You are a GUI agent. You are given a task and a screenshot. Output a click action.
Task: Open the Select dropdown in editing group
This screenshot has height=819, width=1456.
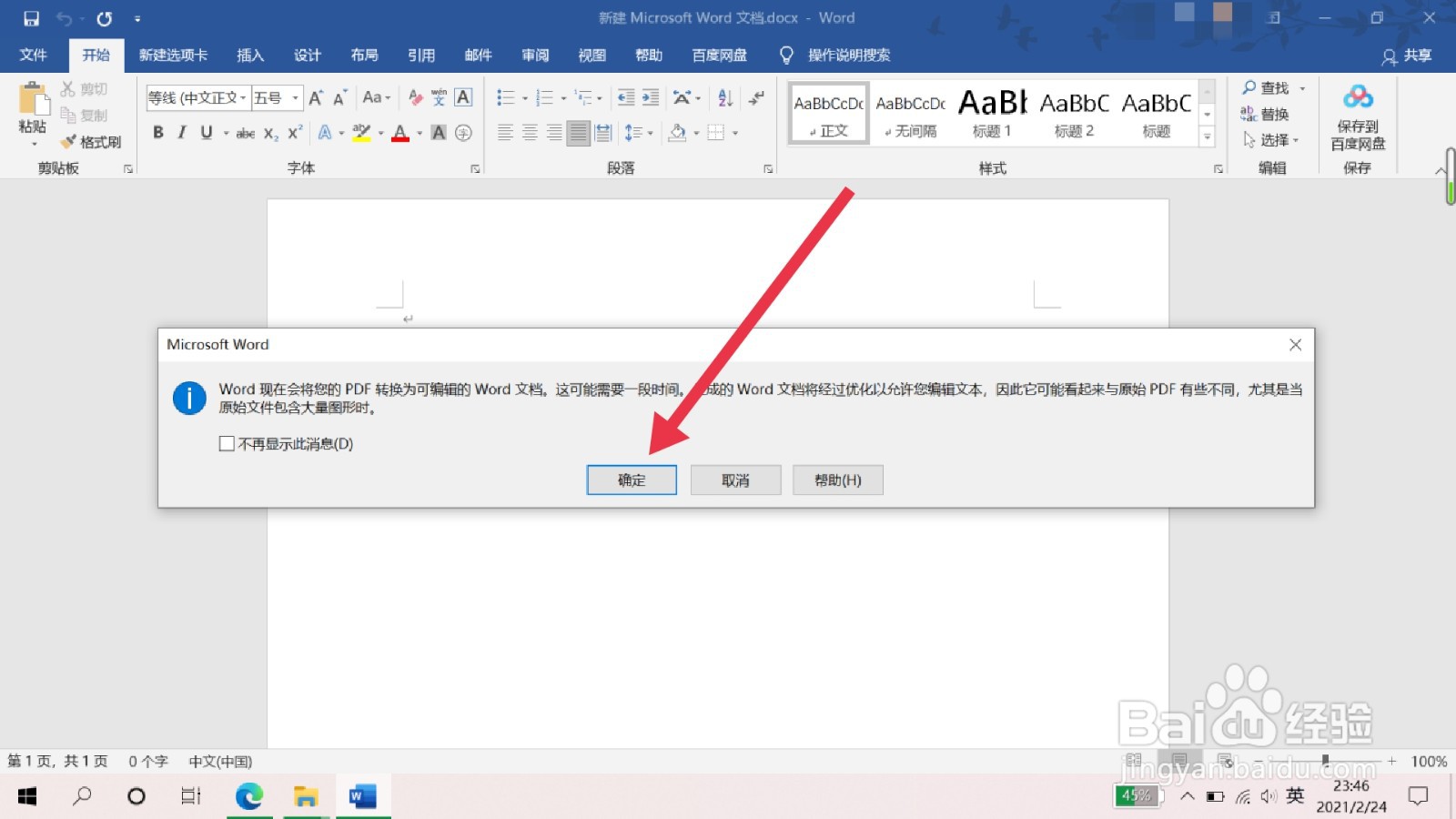point(1271,141)
